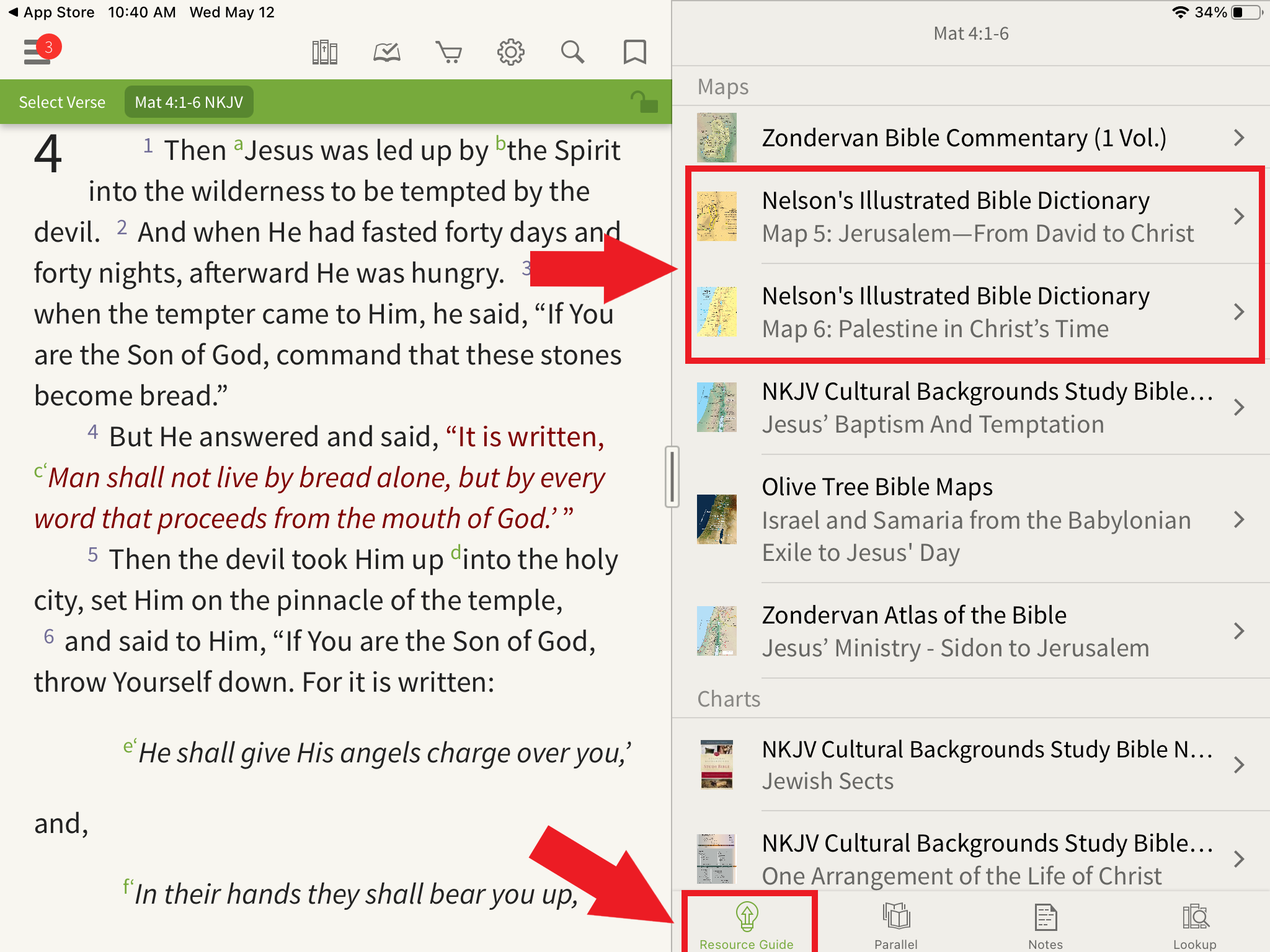This screenshot has height=952, width=1270.
Task: Tap verse number 5
Action: coord(93,553)
